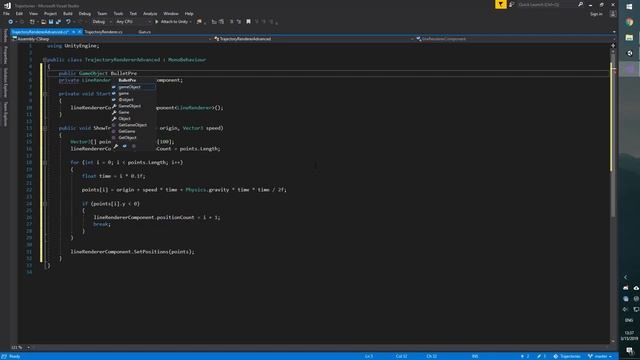Open the TrajectoryRendererAdvanced class navigation dropdown
The height and width of the screenshot is (360, 640).
[313, 39]
